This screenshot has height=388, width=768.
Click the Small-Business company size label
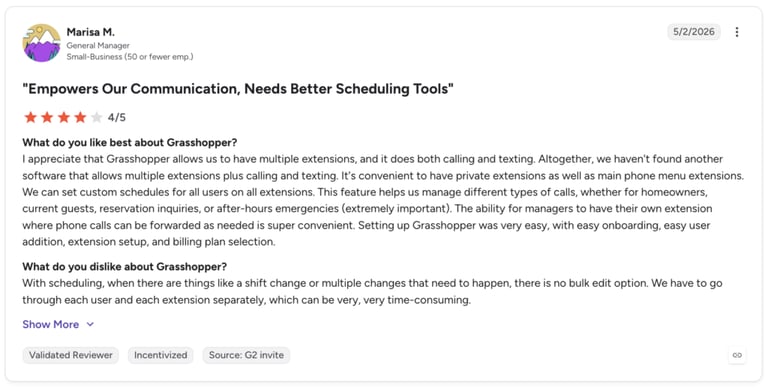pos(130,57)
